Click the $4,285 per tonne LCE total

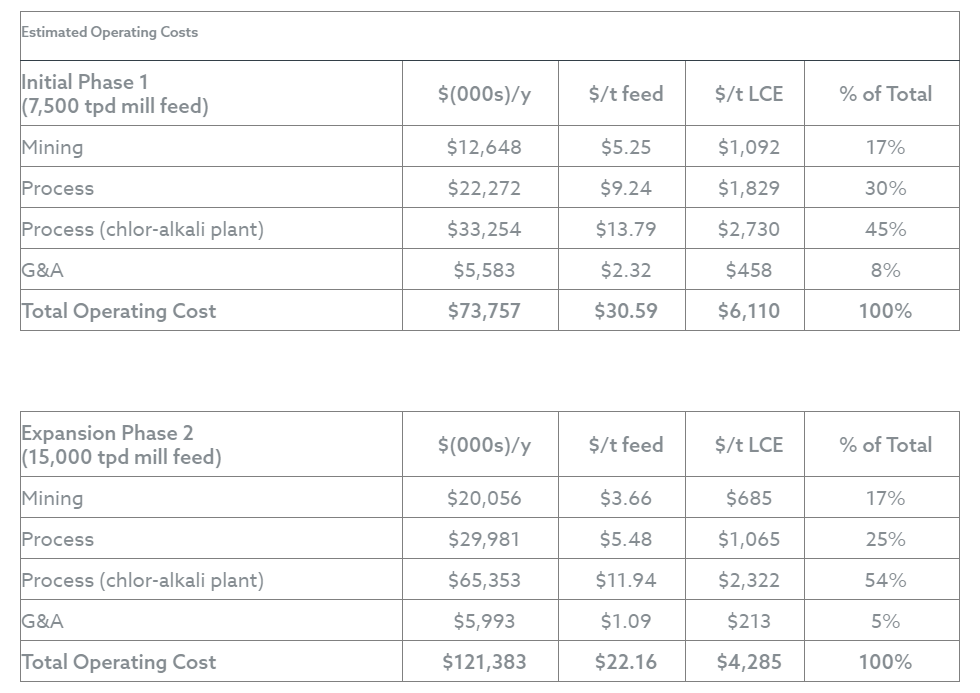[748, 662]
